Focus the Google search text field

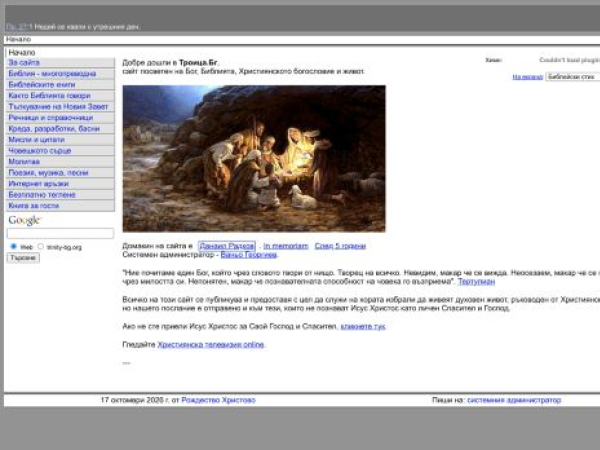coord(60,233)
